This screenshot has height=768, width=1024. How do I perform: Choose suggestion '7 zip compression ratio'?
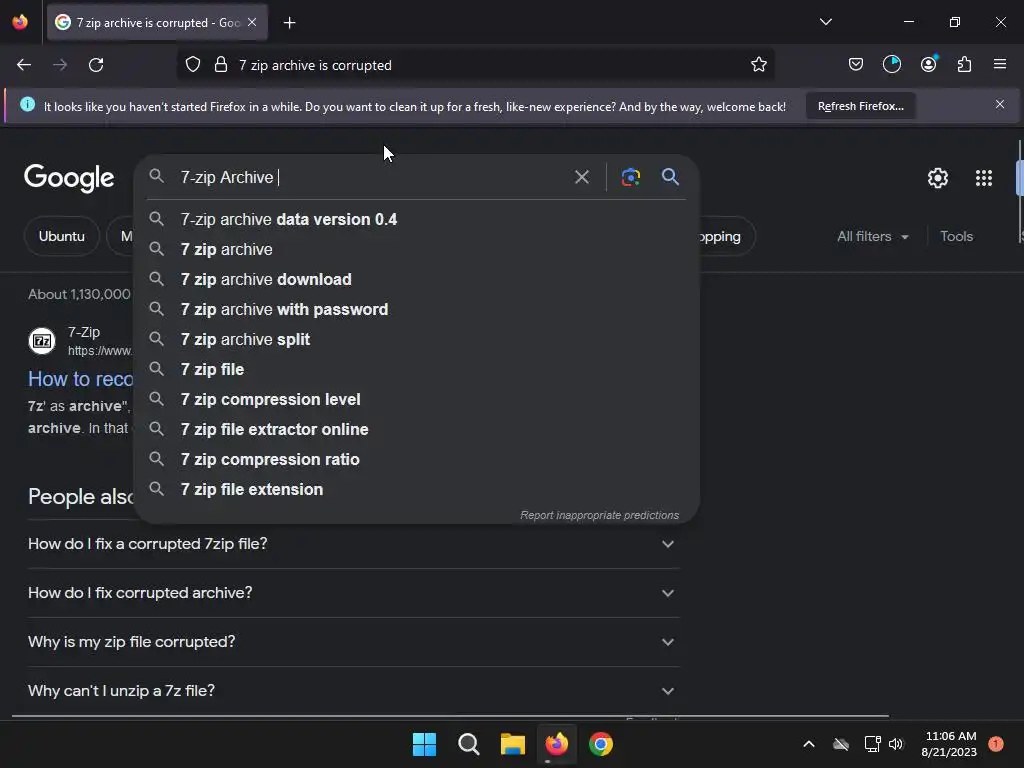coord(417,460)
